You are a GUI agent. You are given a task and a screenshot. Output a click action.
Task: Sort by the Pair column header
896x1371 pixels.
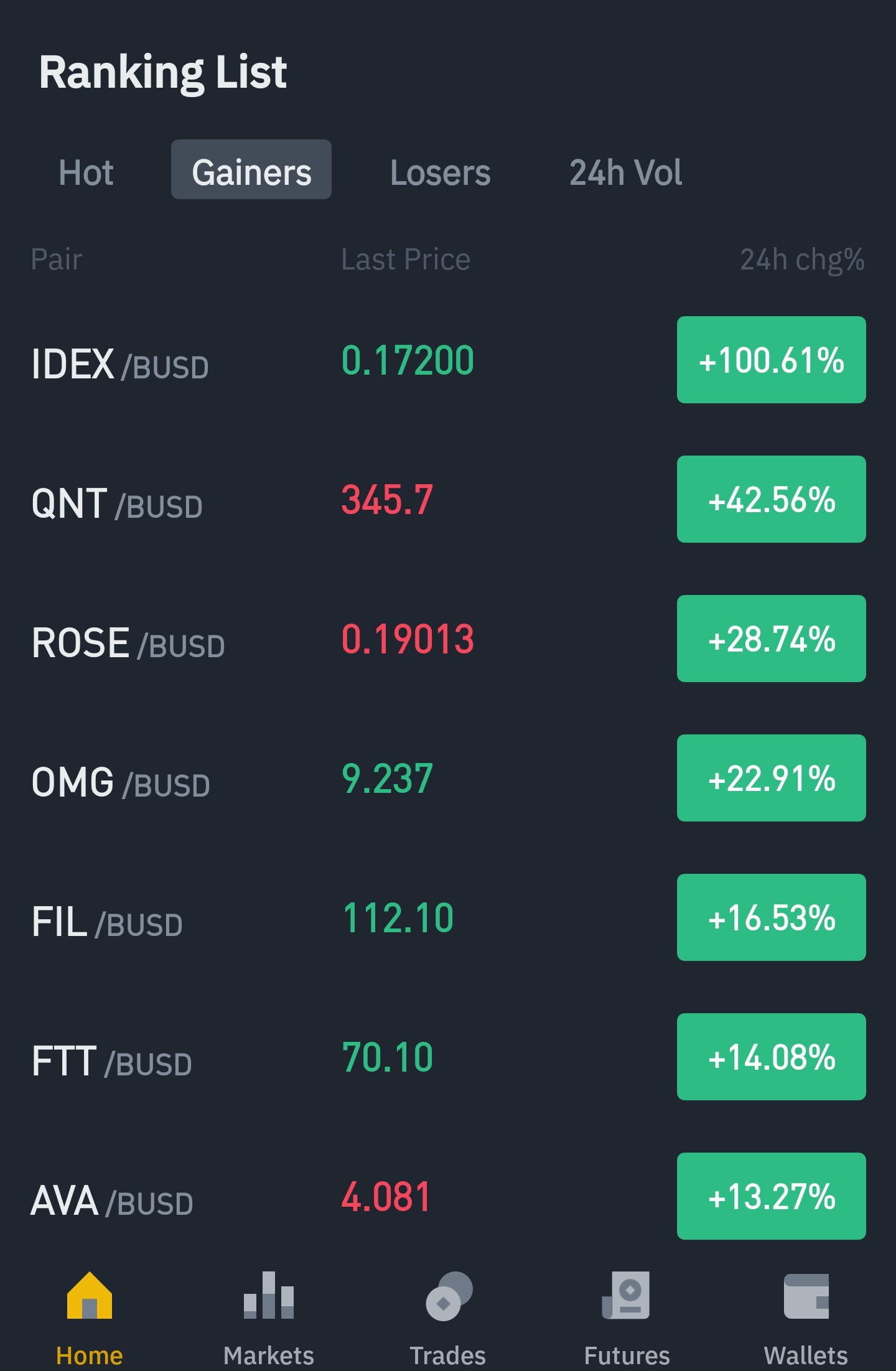[x=57, y=259]
